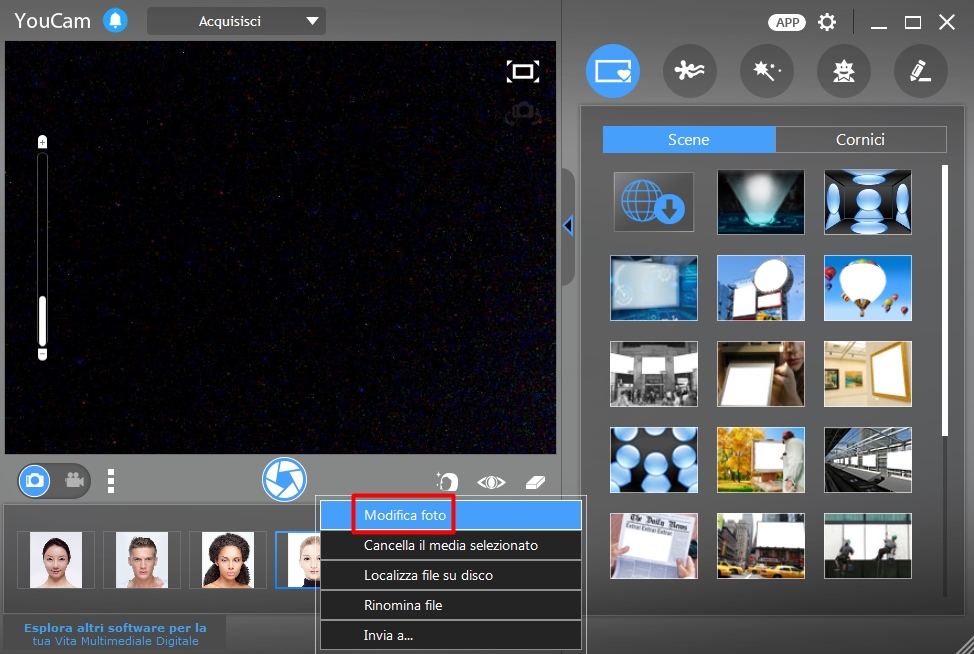
Task: Switch to photo capture mode
Action: point(35,480)
